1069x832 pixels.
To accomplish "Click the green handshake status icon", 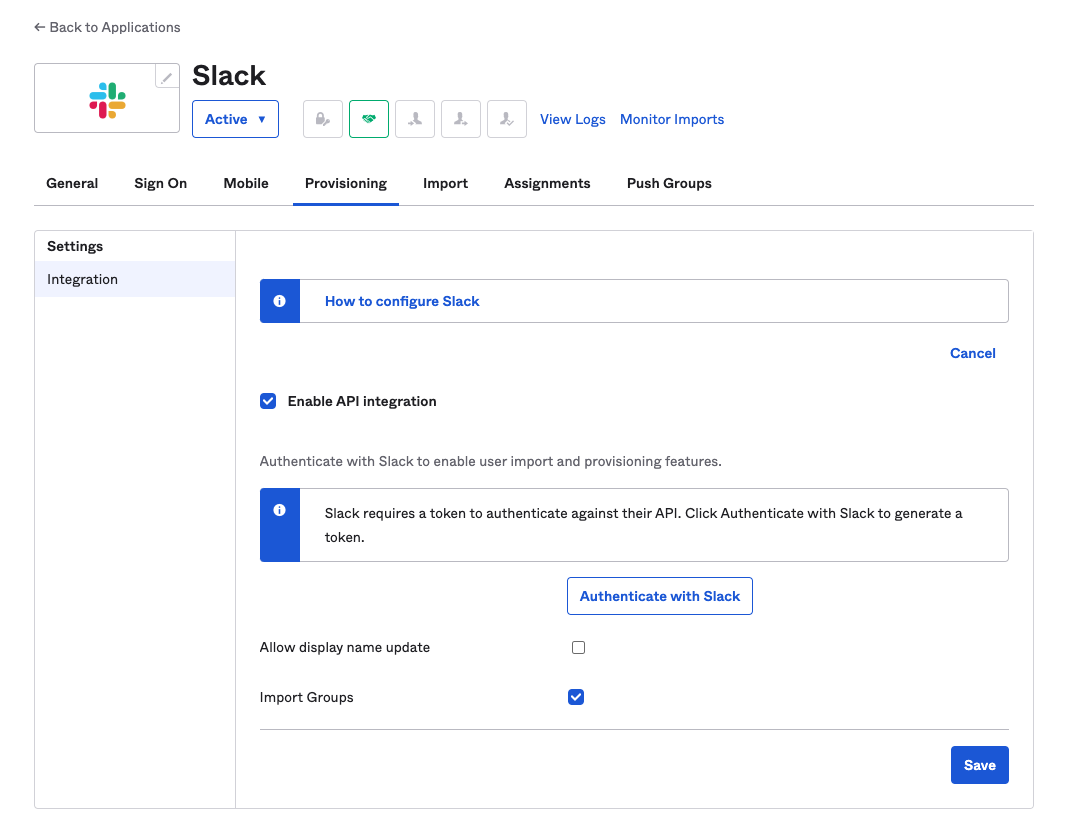I will 369,119.
